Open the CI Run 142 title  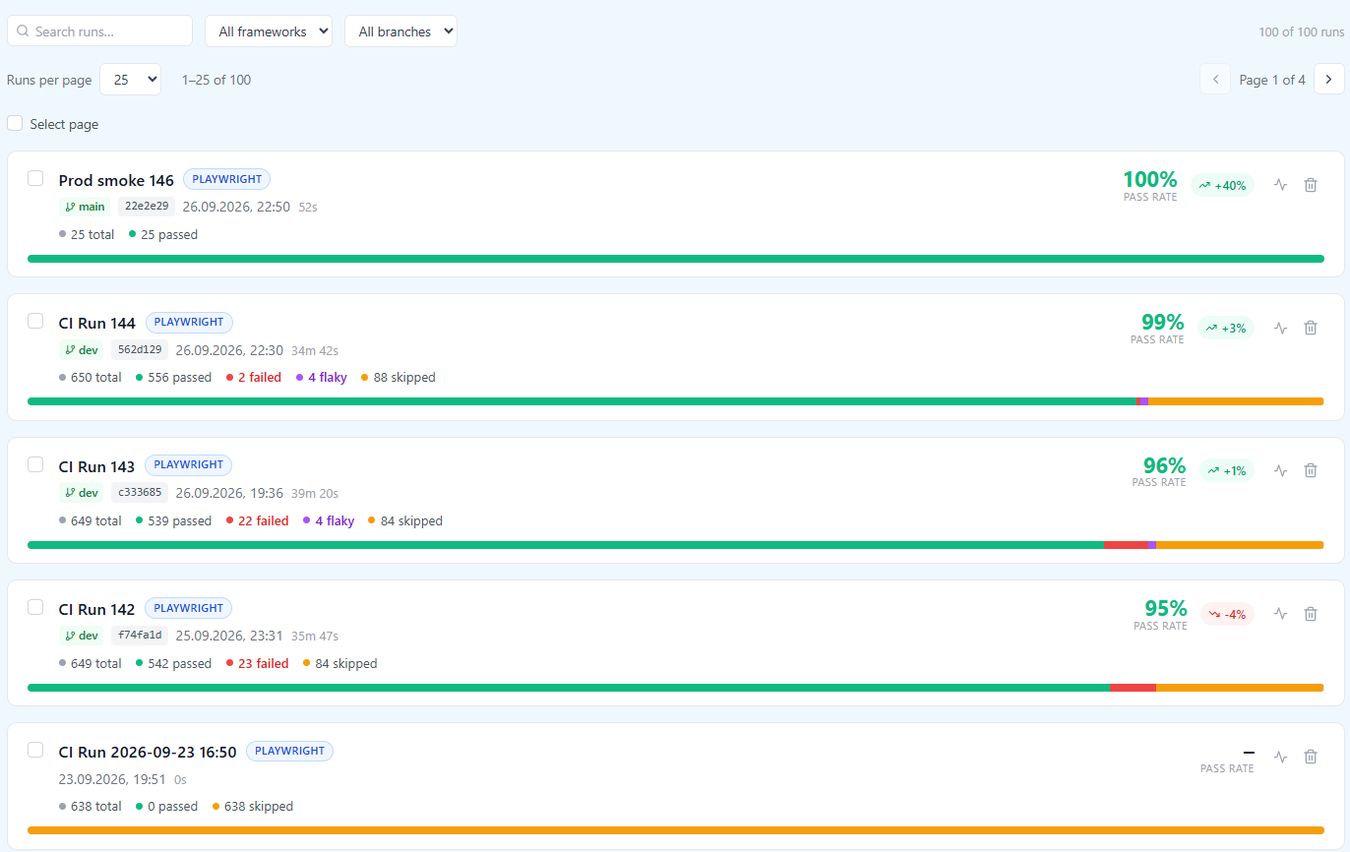coord(97,610)
